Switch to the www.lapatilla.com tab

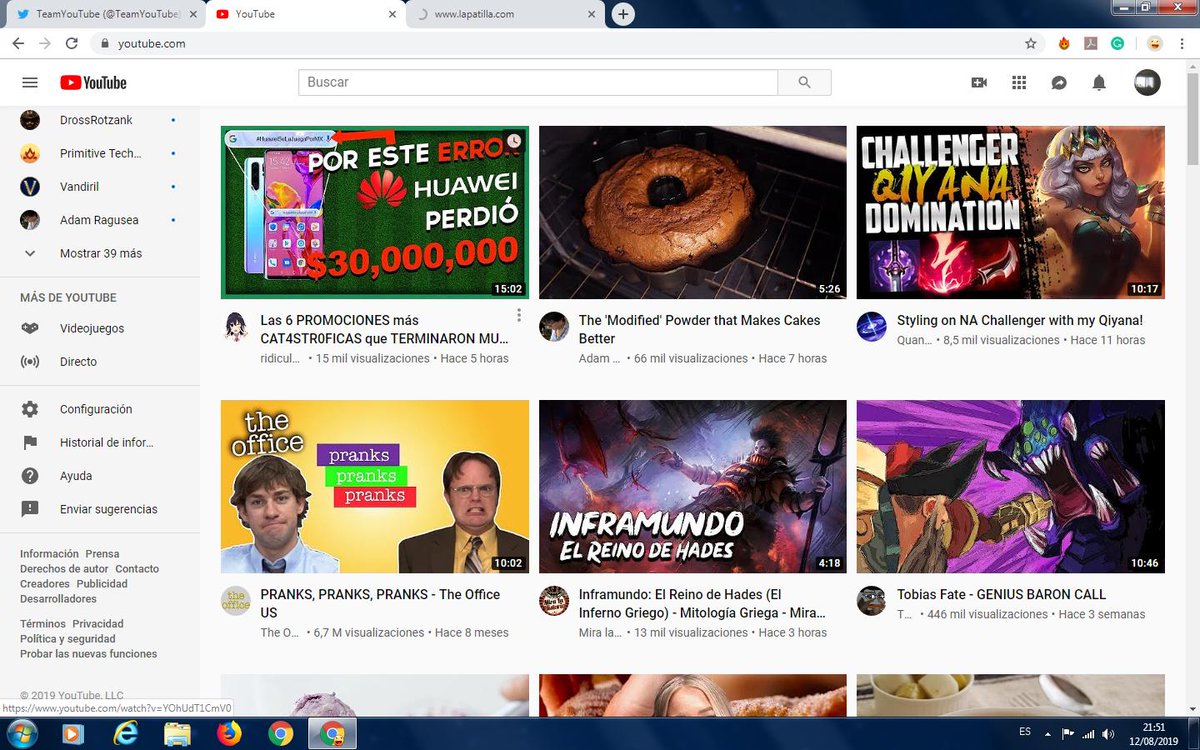(x=505, y=14)
